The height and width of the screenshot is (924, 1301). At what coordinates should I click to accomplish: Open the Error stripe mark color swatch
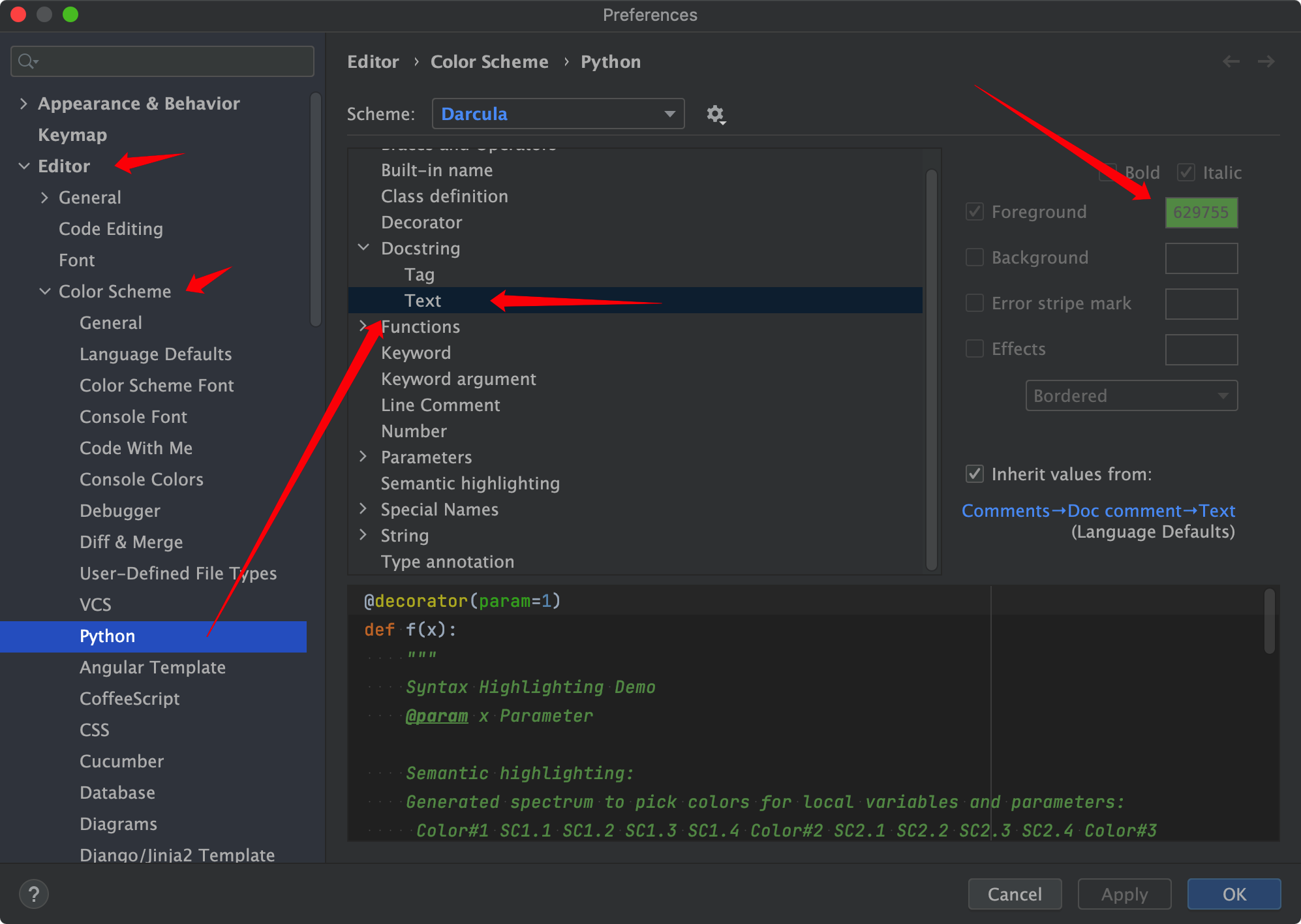(x=1201, y=304)
